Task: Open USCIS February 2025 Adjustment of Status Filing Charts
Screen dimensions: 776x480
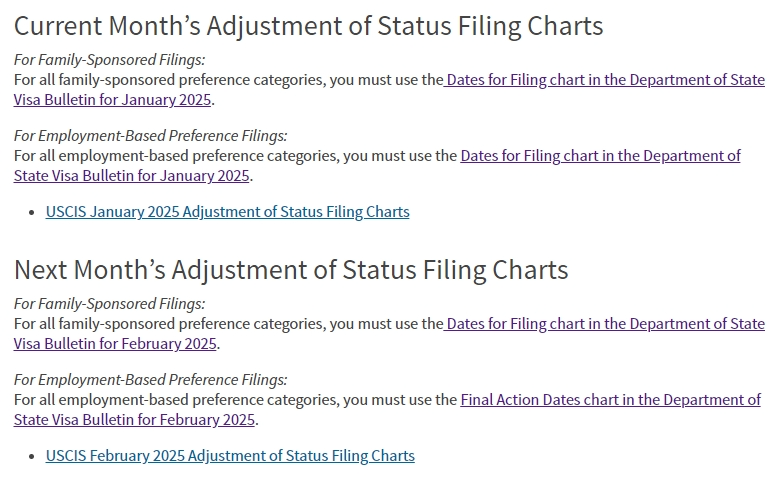Action: pyautogui.click(x=230, y=456)
